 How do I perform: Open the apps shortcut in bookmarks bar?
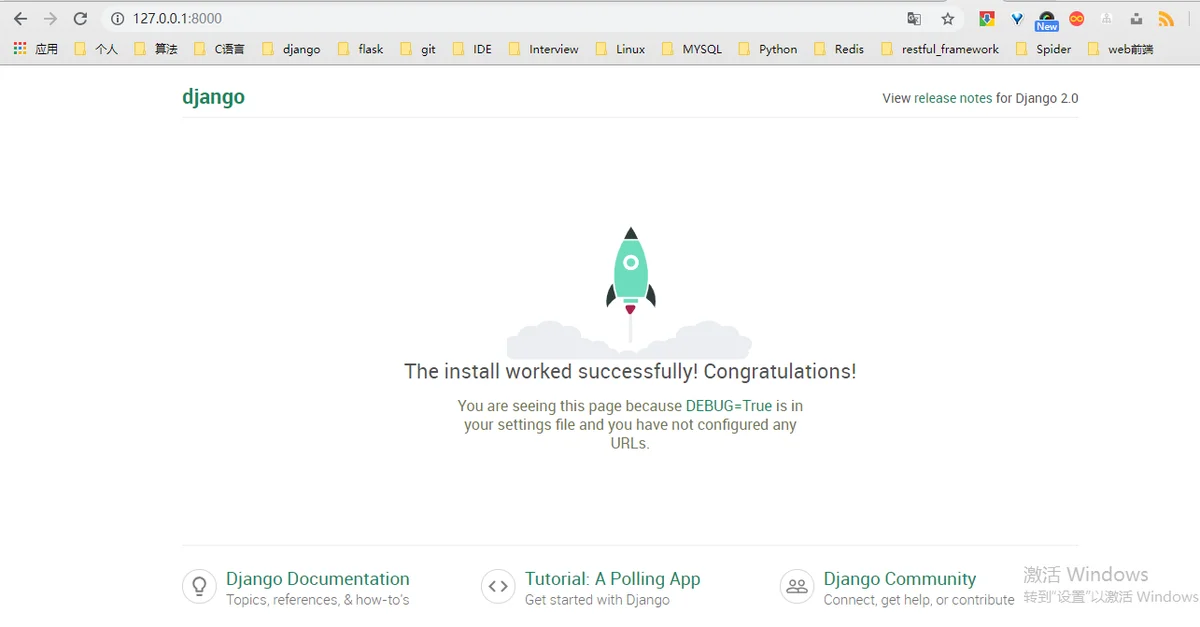pos(35,49)
